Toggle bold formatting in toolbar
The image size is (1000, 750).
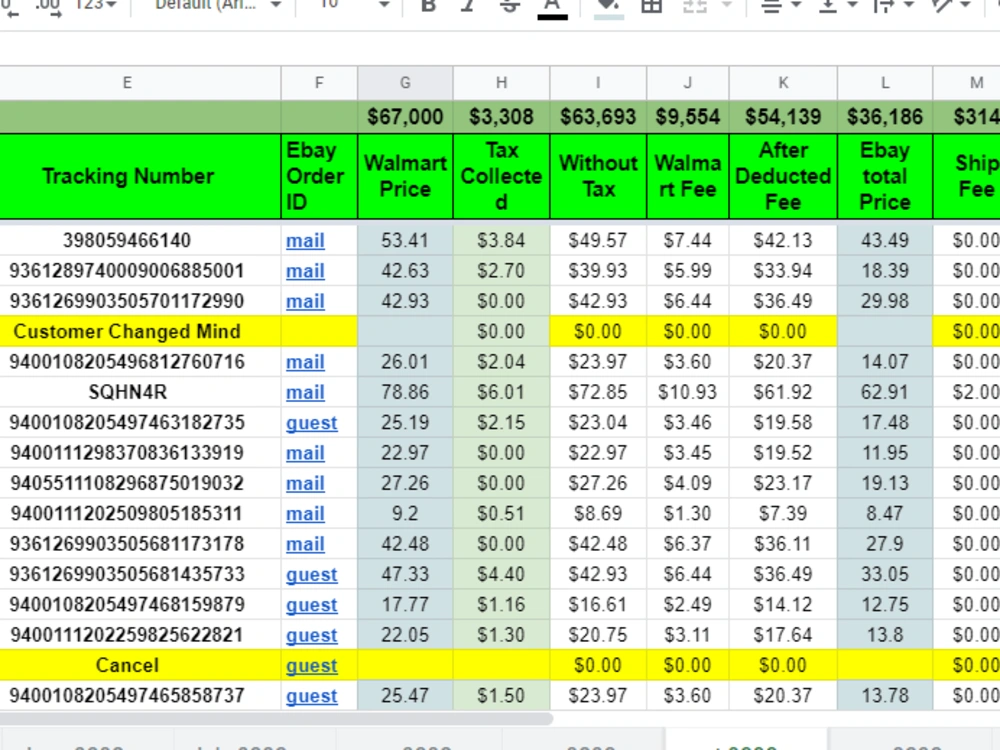pos(429,6)
